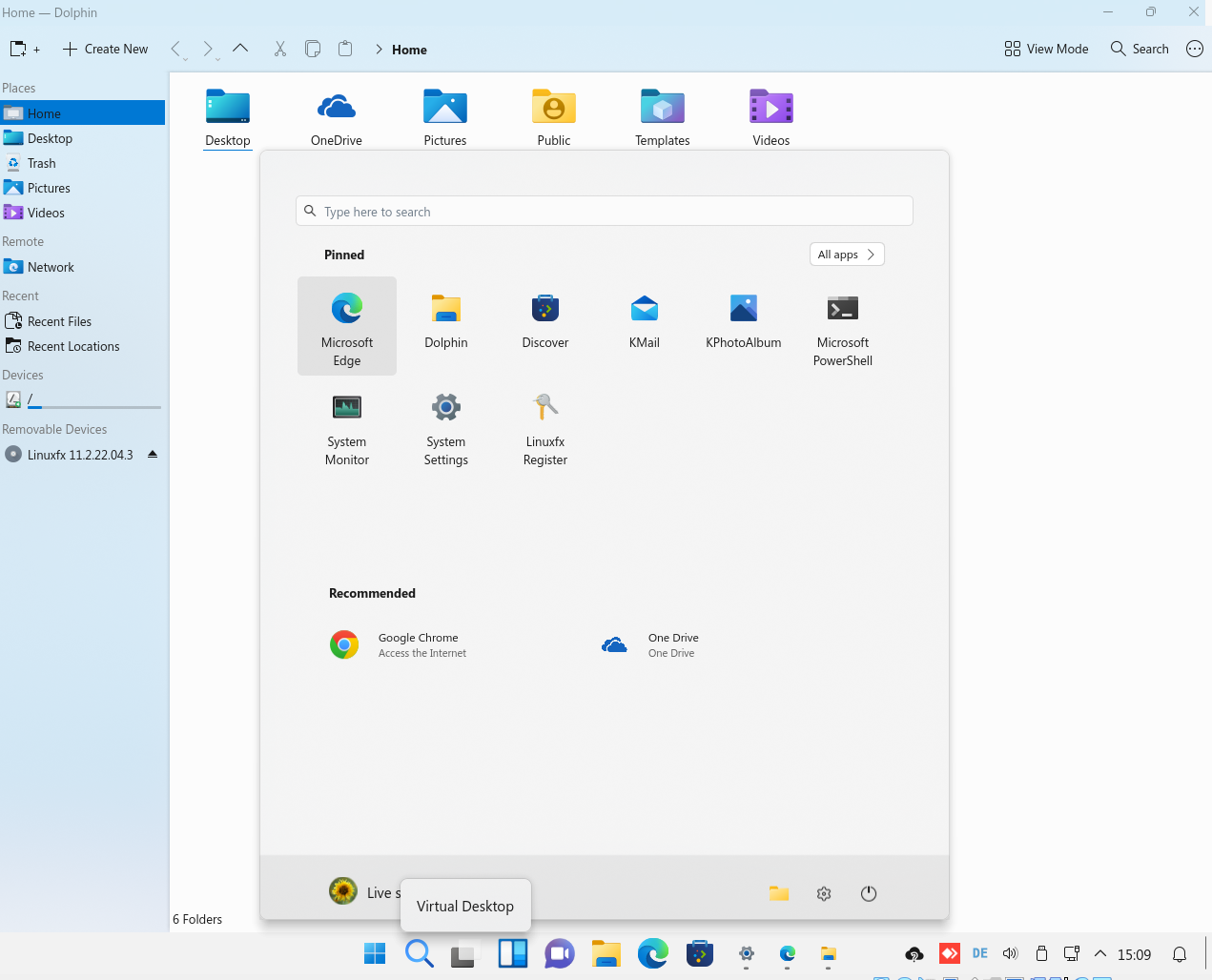Open Microsoft Edge from pinned apps
Image resolution: width=1212 pixels, height=980 pixels.
click(347, 326)
